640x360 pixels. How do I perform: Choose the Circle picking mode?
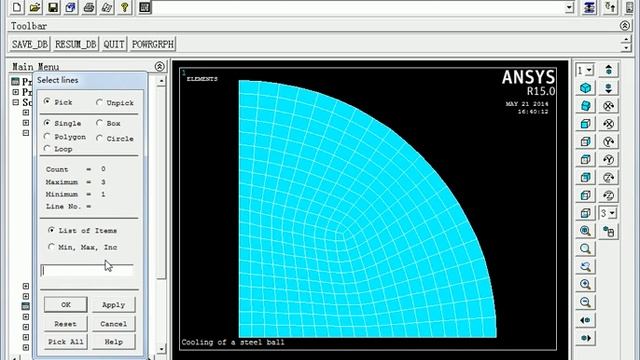[99, 138]
